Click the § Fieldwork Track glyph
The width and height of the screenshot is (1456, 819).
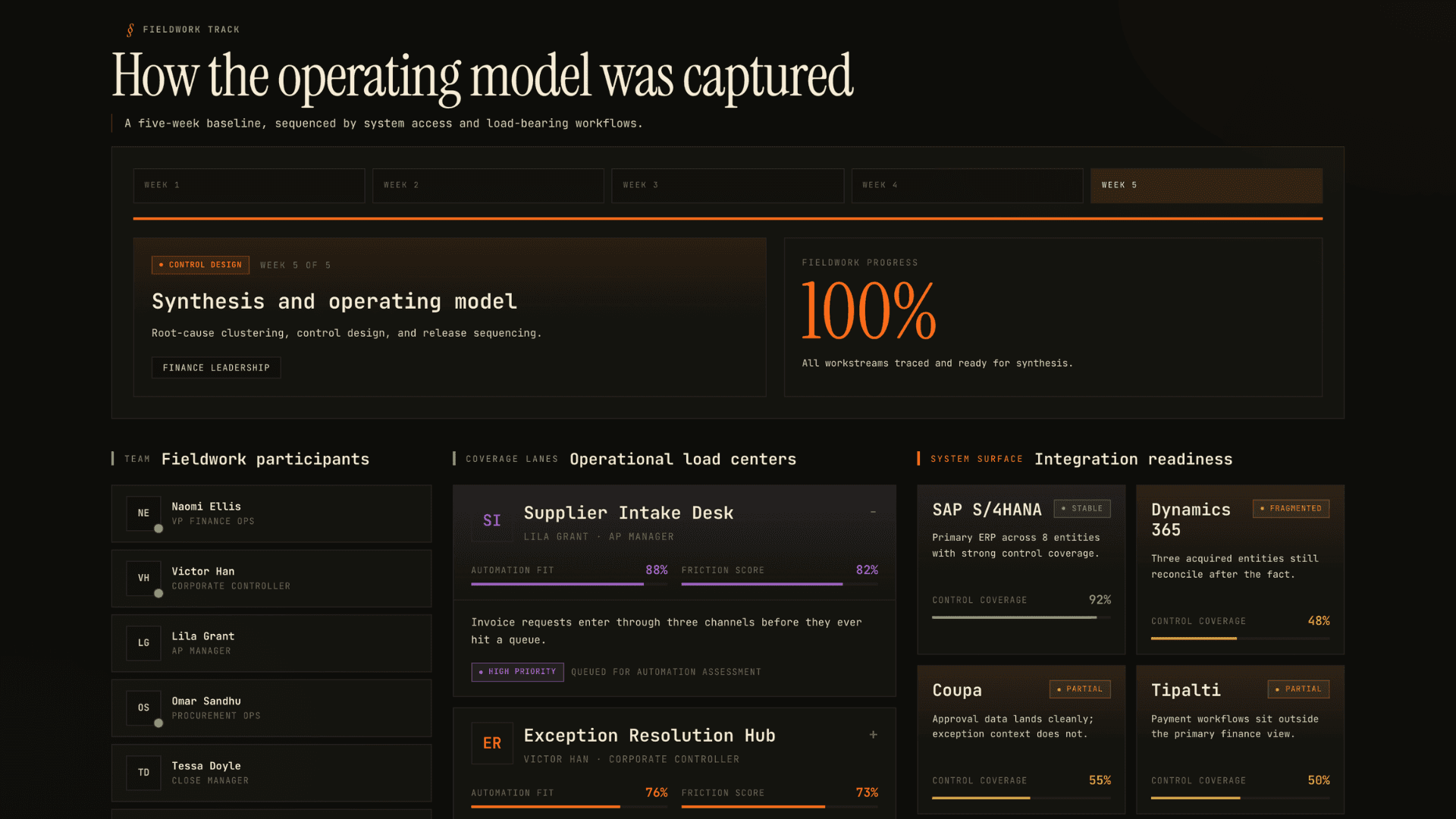[x=129, y=30]
